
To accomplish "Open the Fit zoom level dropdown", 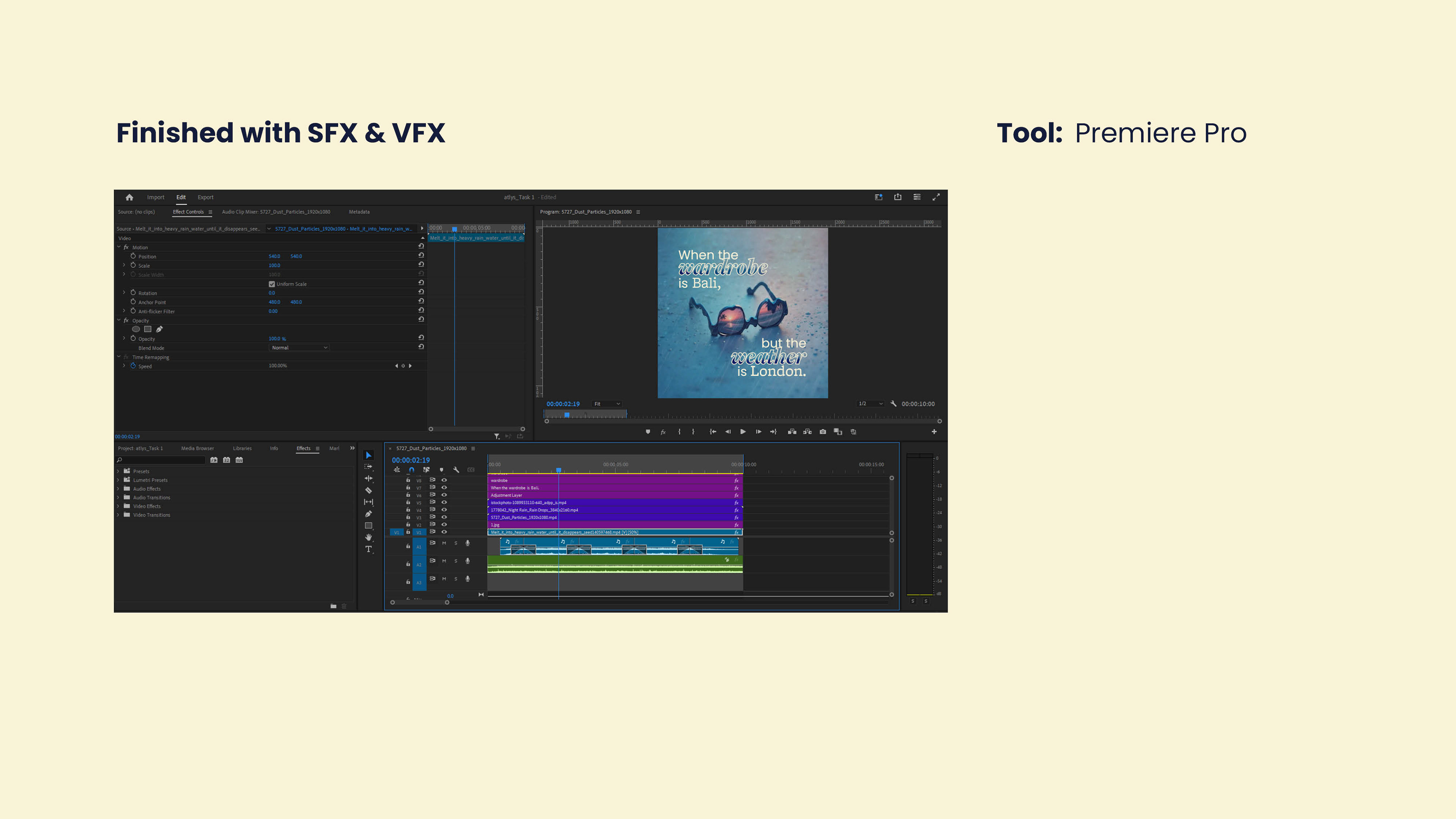I will coord(607,403).
